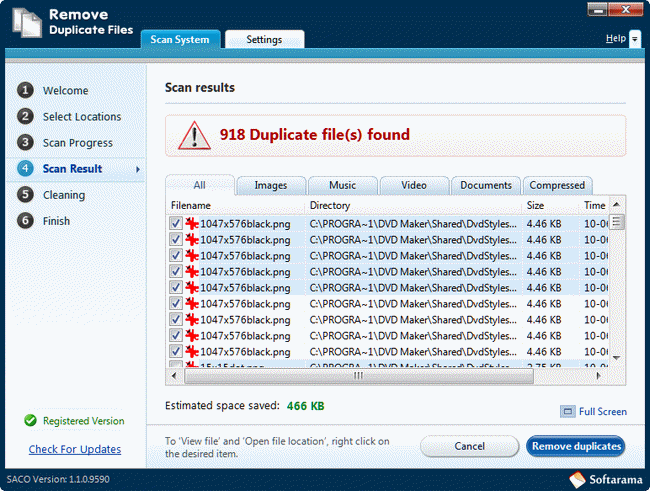Click step 5 Cleaning number icon
650x491 pixels.
(25, 194)
